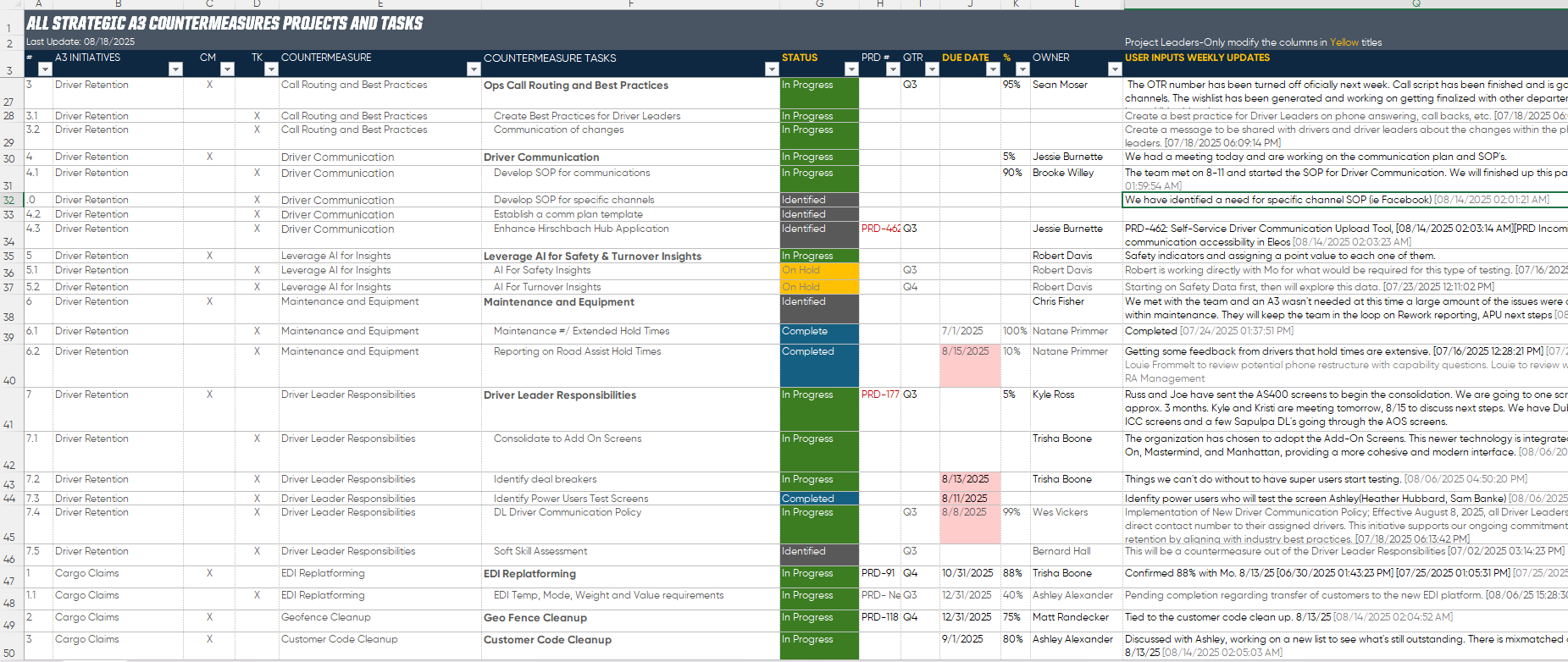Open the COUNTERMEASURE TASKS filter dropdown
The image size is (1568, 662).
coord(772,69)
